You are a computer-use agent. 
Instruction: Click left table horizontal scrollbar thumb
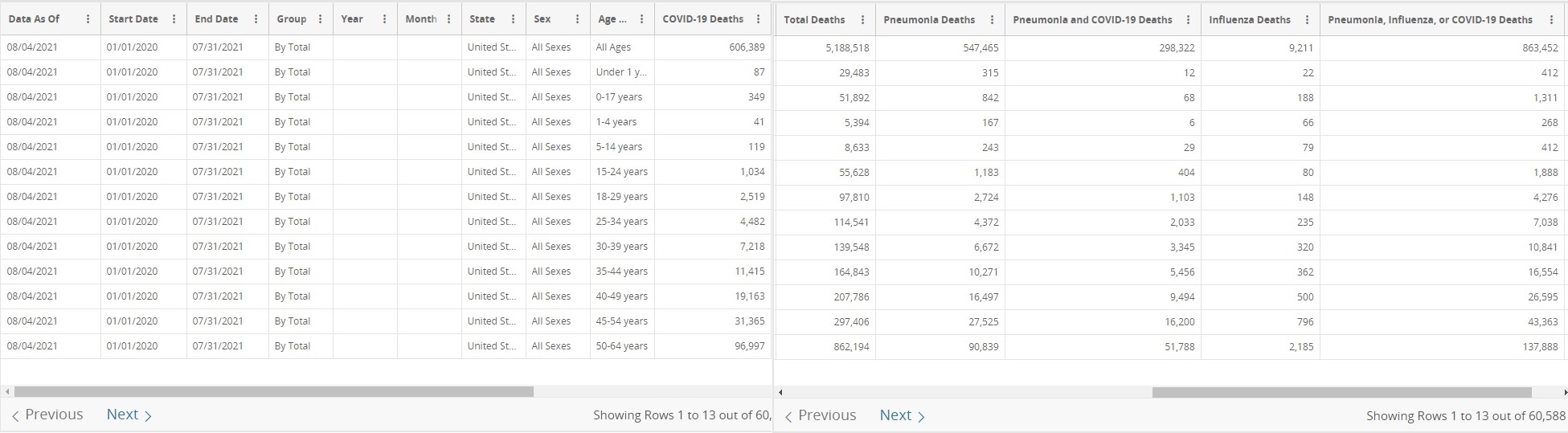tap(274, 391)
